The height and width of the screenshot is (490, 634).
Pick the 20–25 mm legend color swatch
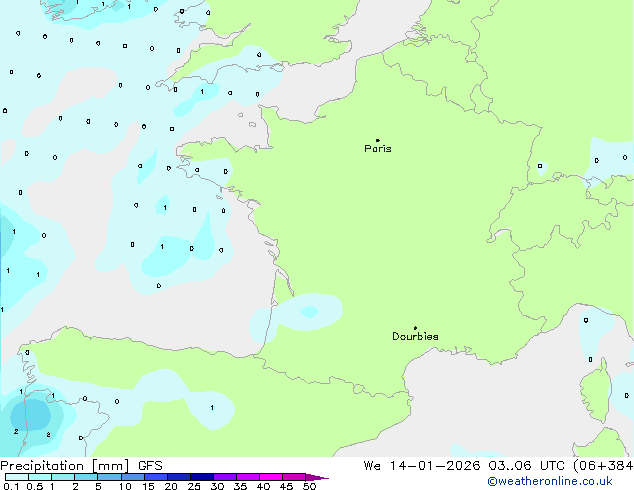pos(178,477)
